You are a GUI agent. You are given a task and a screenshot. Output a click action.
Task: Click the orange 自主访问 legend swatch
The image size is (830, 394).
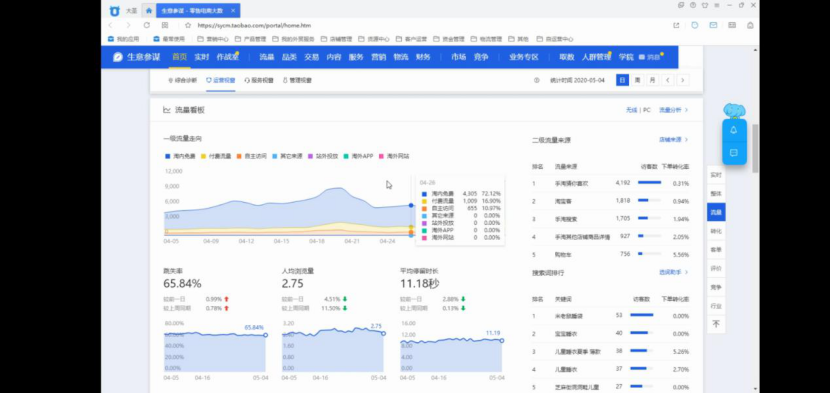[239, 156]
